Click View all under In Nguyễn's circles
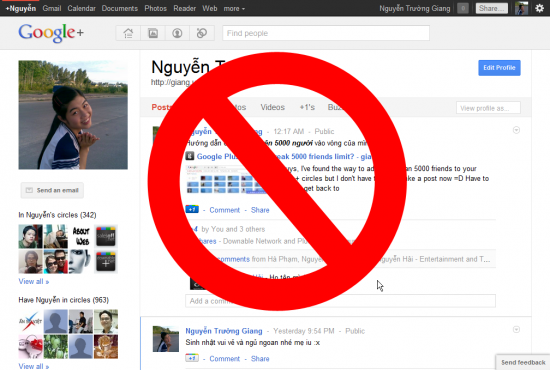The height and width of the screenshot is (370, 550). coord(34,281)
